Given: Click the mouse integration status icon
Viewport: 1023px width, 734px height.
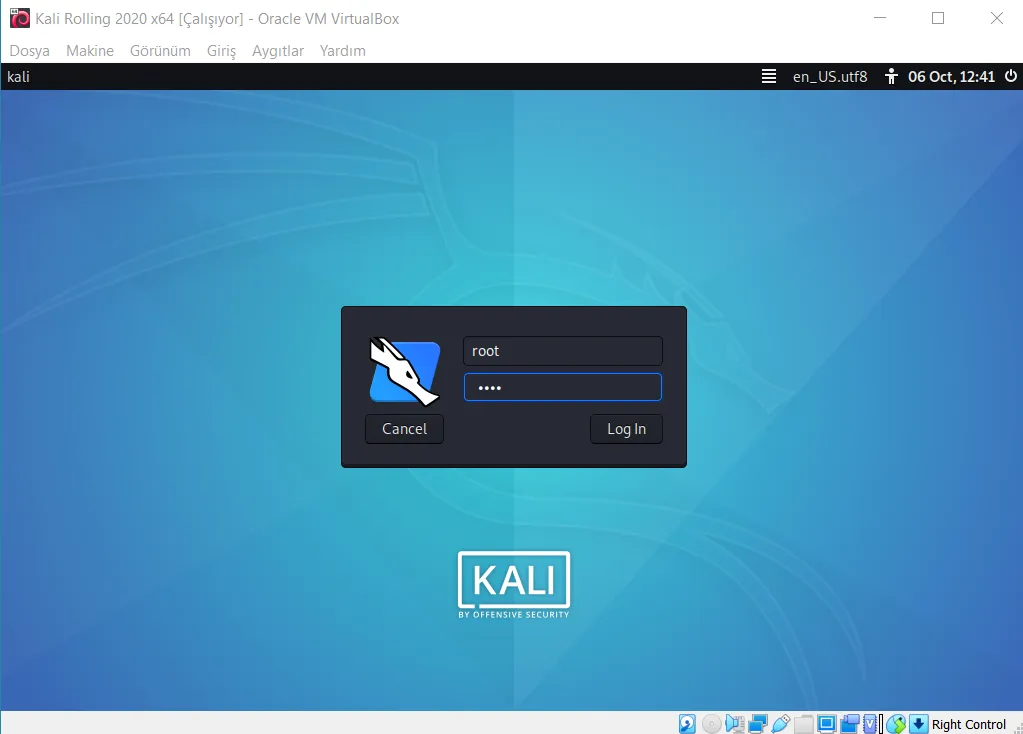Looking at the screenshot, I should (896, 724).
